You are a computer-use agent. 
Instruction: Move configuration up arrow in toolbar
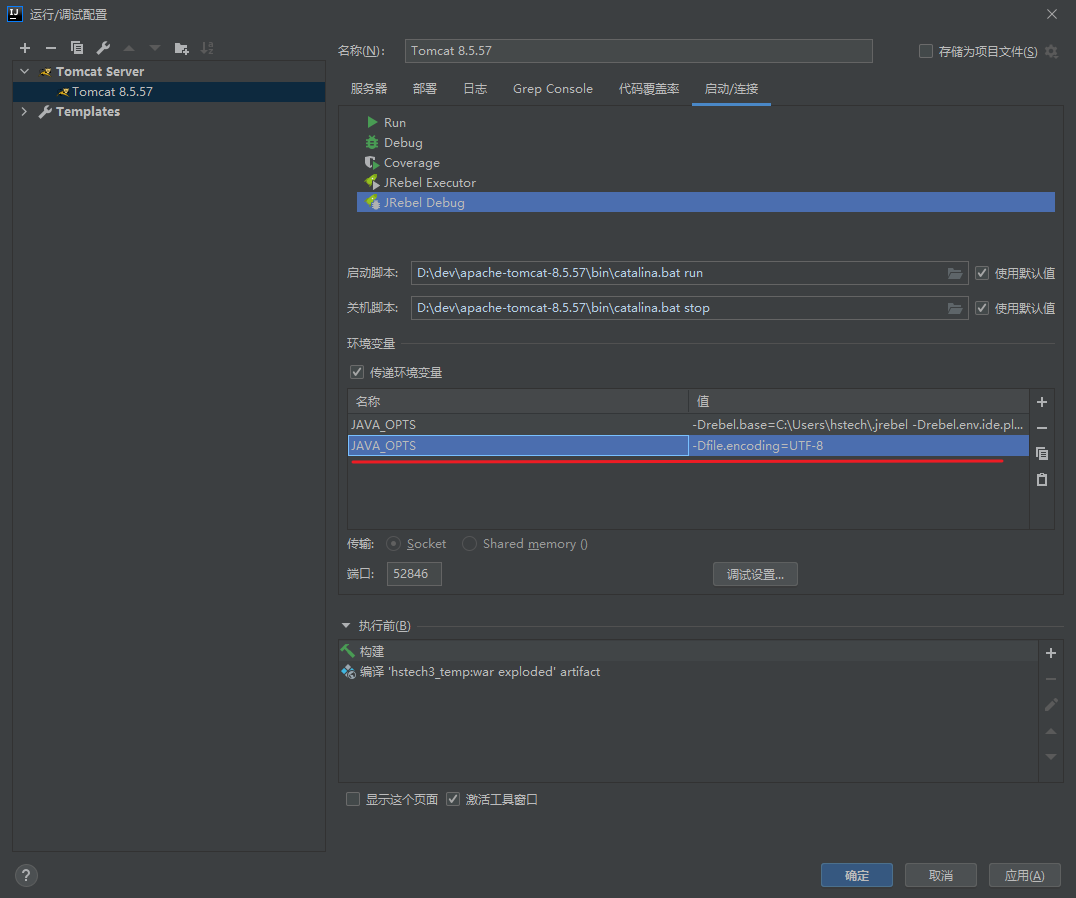click(129, 48)
